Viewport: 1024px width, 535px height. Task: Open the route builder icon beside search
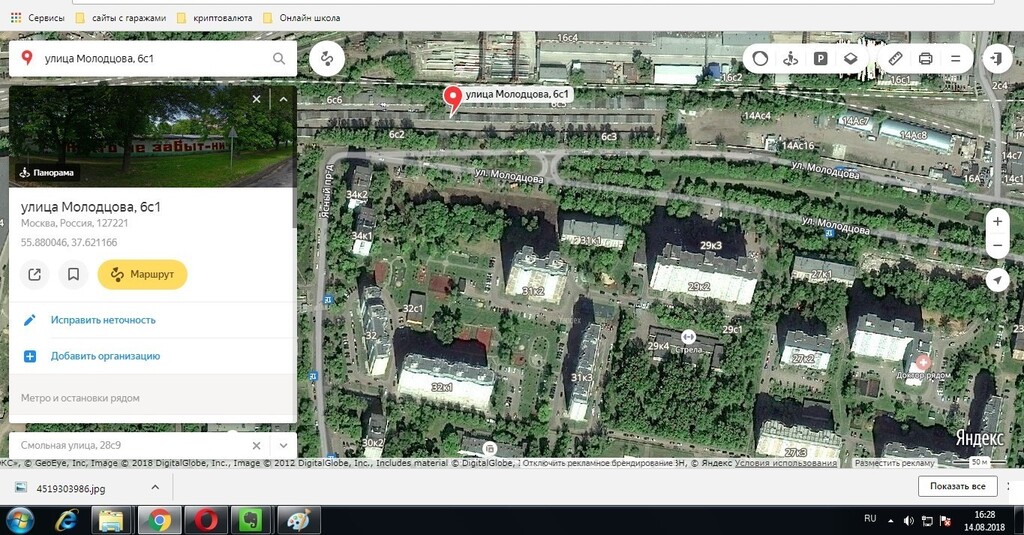point(327,59)
